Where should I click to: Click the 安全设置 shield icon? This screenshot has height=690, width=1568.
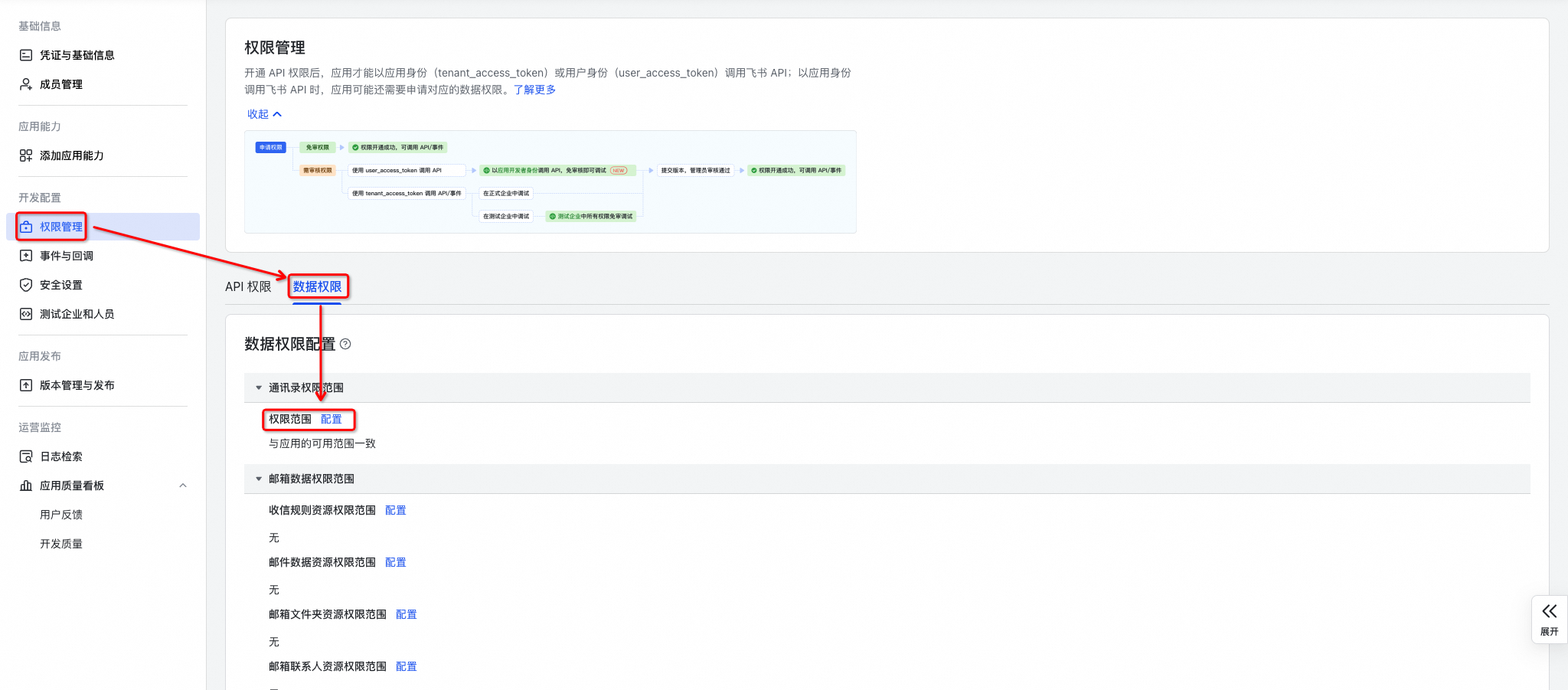tap(26, 285)
